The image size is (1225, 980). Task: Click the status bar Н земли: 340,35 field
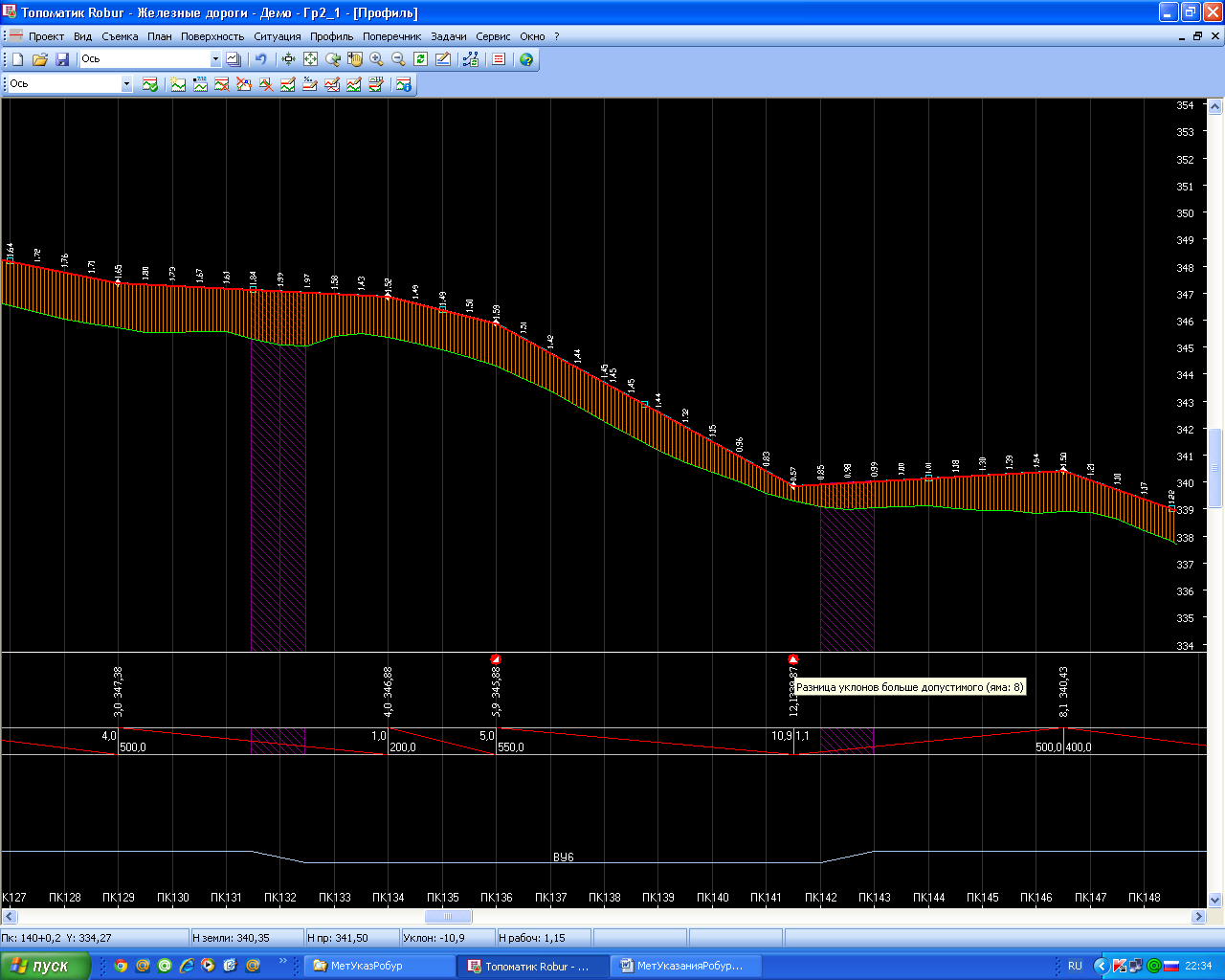point(247,939)
